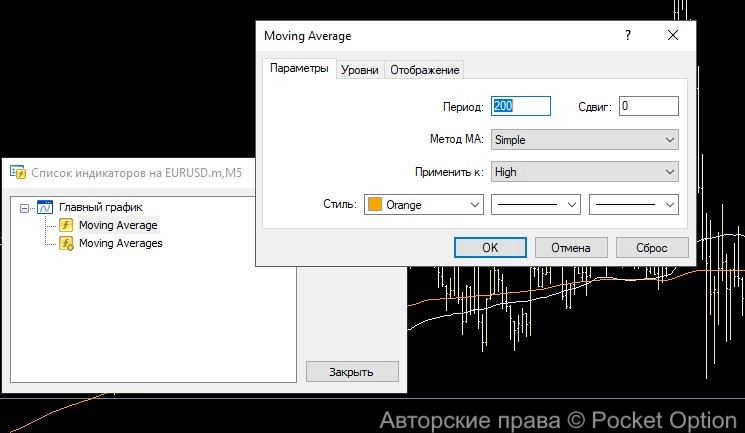
Task: Open the Применить к dropdown
Action: pos(584,172)
